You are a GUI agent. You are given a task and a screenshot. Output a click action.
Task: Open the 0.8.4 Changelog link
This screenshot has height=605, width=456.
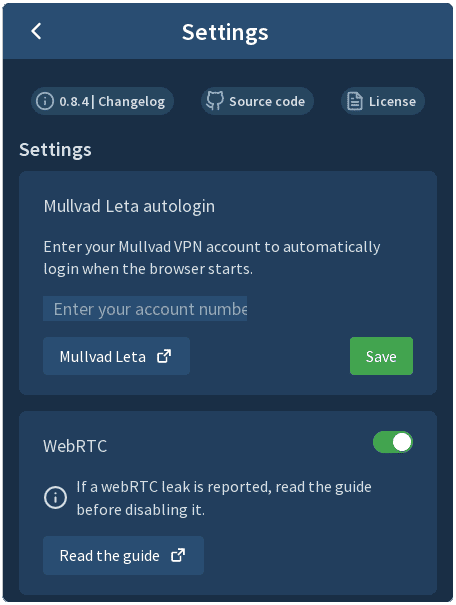(x=102, y=101)
